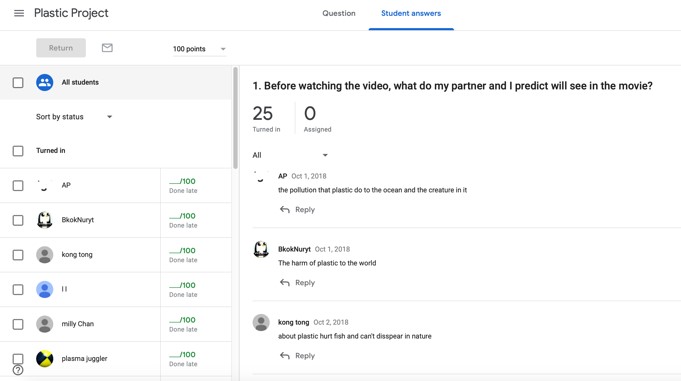Click the Return button

pyautogui.click(x=61, y=48)
